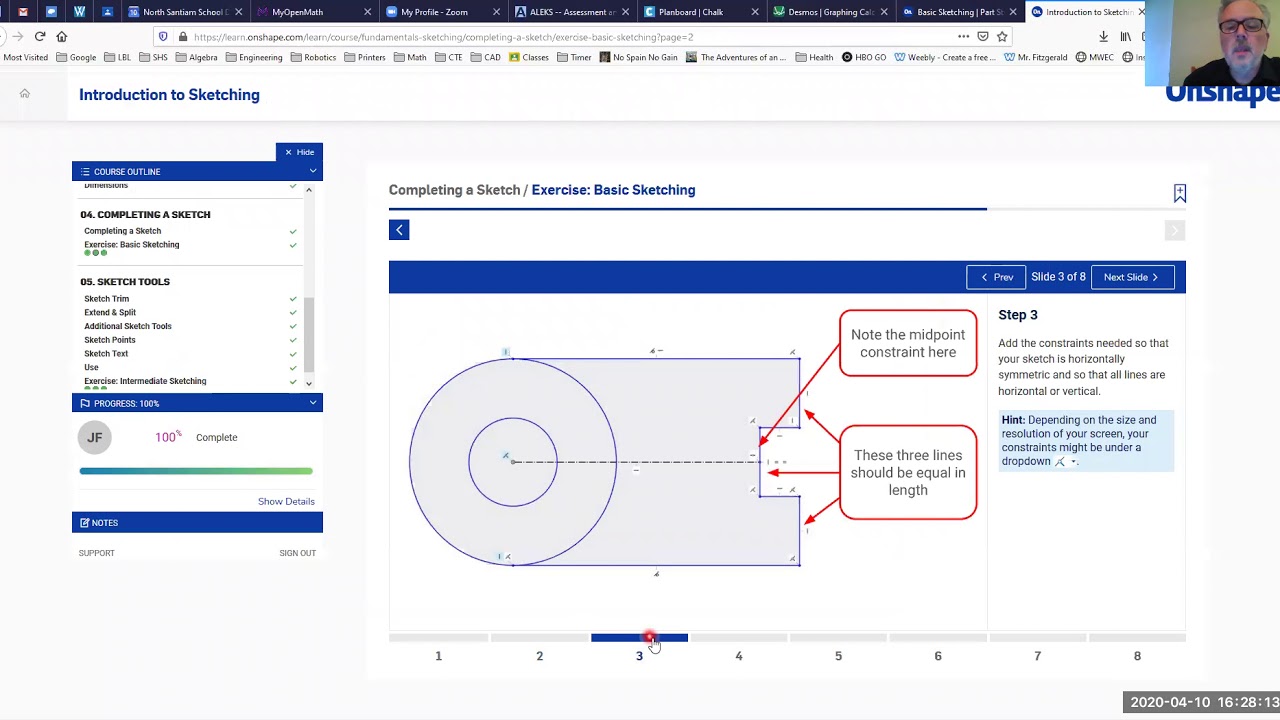This screenshot has width=1280, height=720.
Task: Open the Robotics bookmarks folder
Action: click(313, 57)
